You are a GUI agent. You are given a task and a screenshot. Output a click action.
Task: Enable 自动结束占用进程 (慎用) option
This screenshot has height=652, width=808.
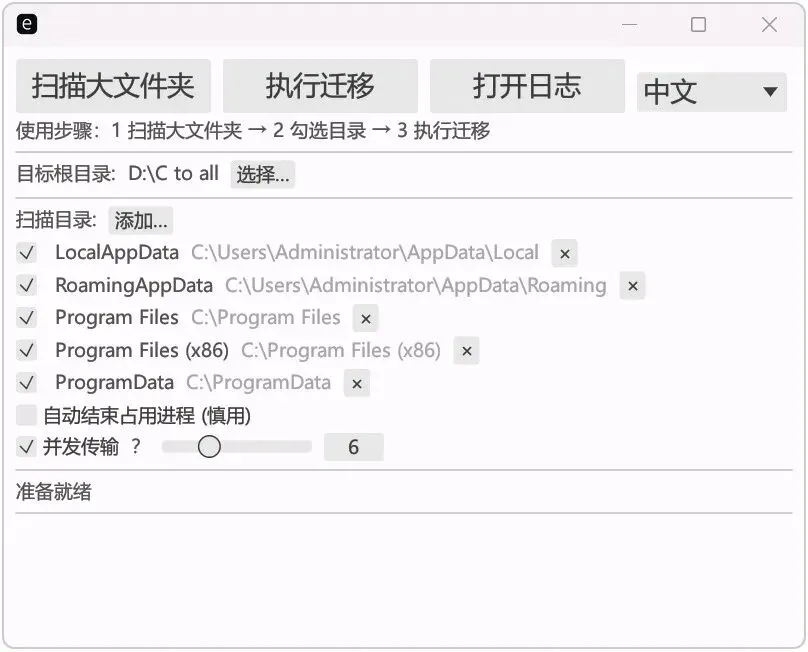(x=26, y=415)
